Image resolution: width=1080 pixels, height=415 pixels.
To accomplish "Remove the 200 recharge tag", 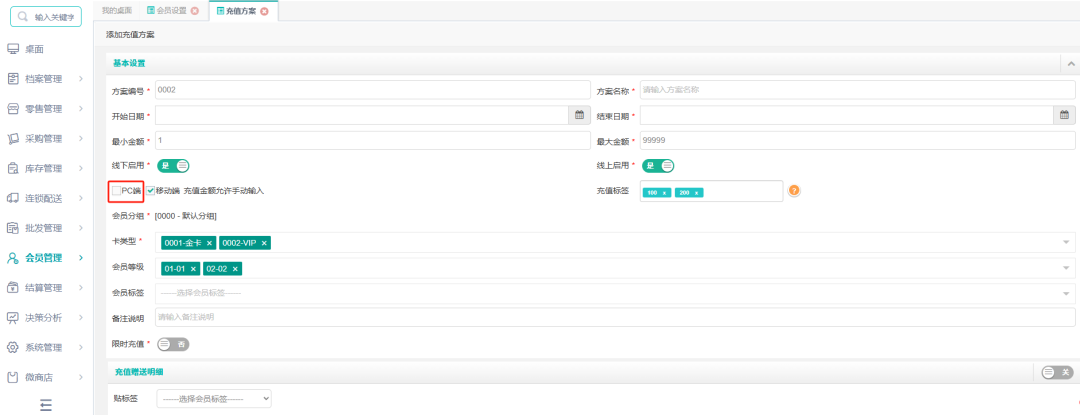I will [x=696, y=193].
